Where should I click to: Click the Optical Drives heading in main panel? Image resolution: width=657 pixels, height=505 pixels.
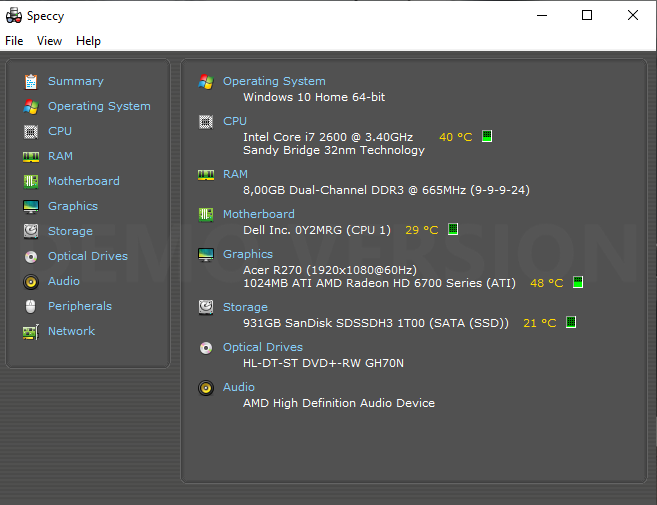point(262,347)
